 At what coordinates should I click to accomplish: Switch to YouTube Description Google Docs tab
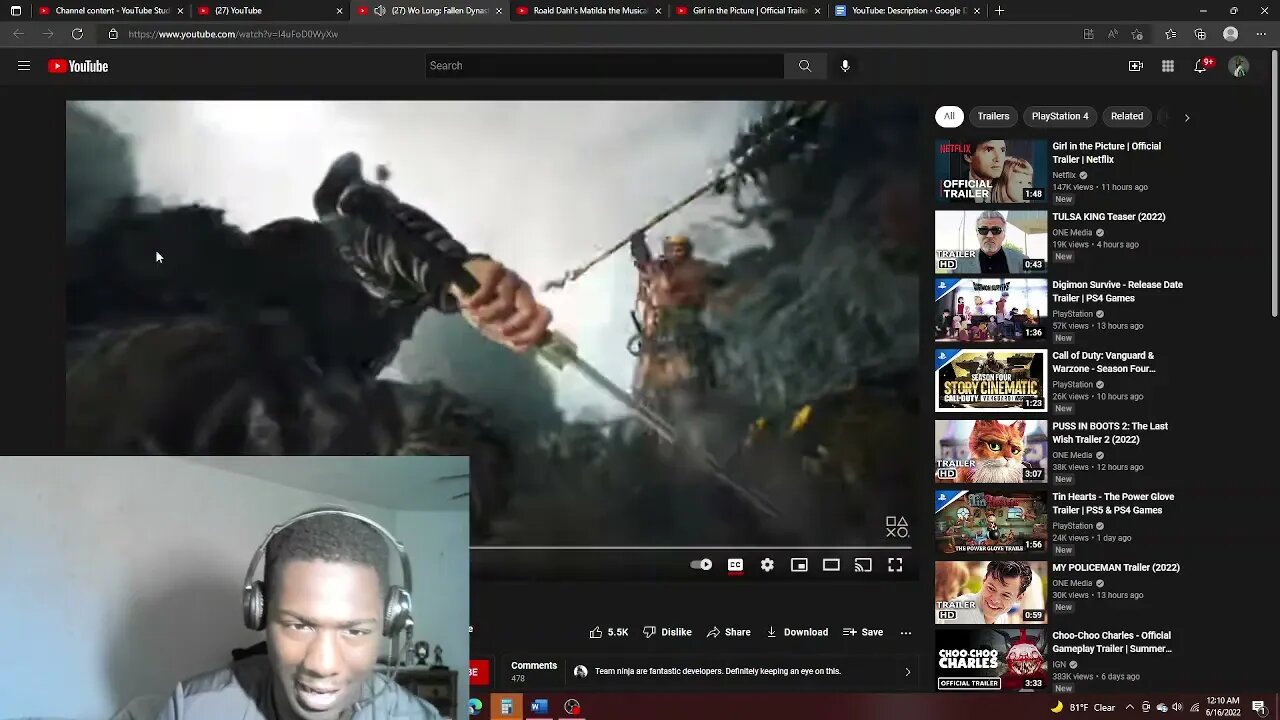coord(908,11)
